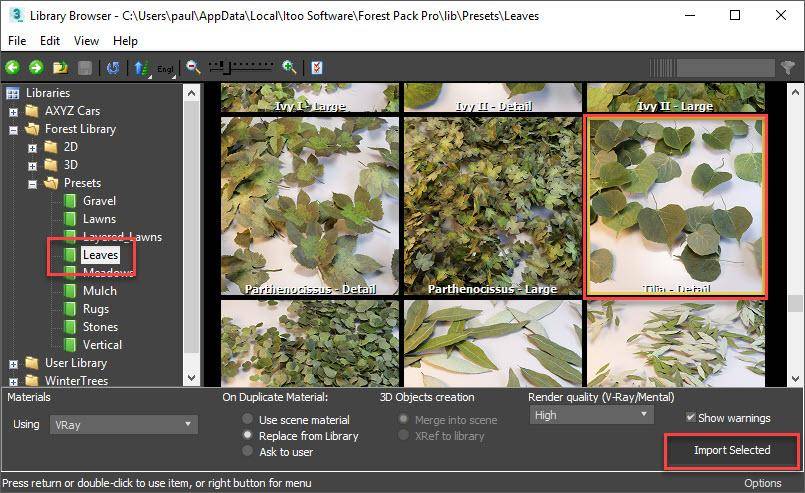
Task: Click the Import Selected button
Action: pos(732,450)
